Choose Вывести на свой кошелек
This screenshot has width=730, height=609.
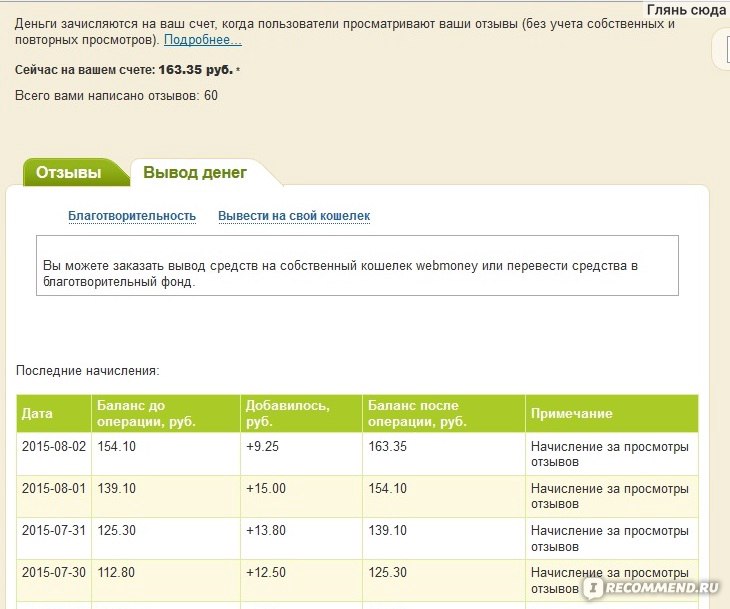[x=294, y=216]
